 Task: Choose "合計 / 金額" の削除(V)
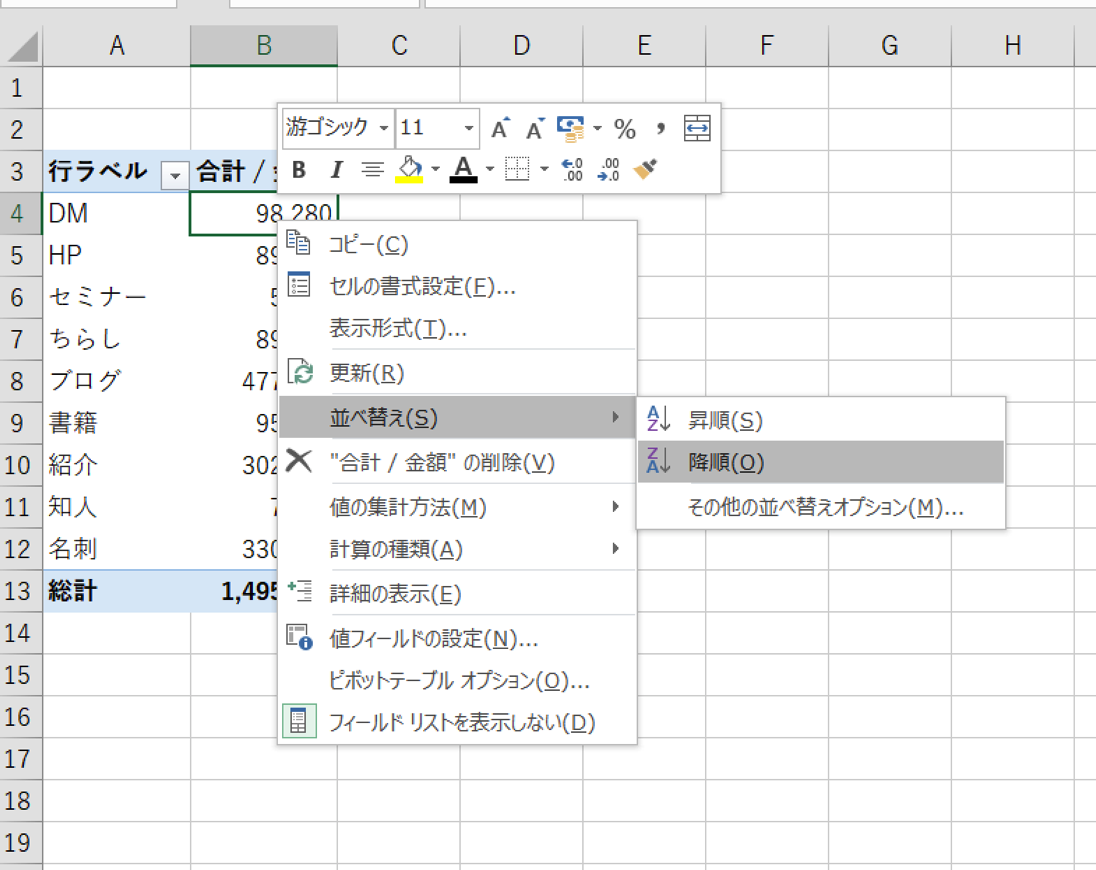[457, 463]
